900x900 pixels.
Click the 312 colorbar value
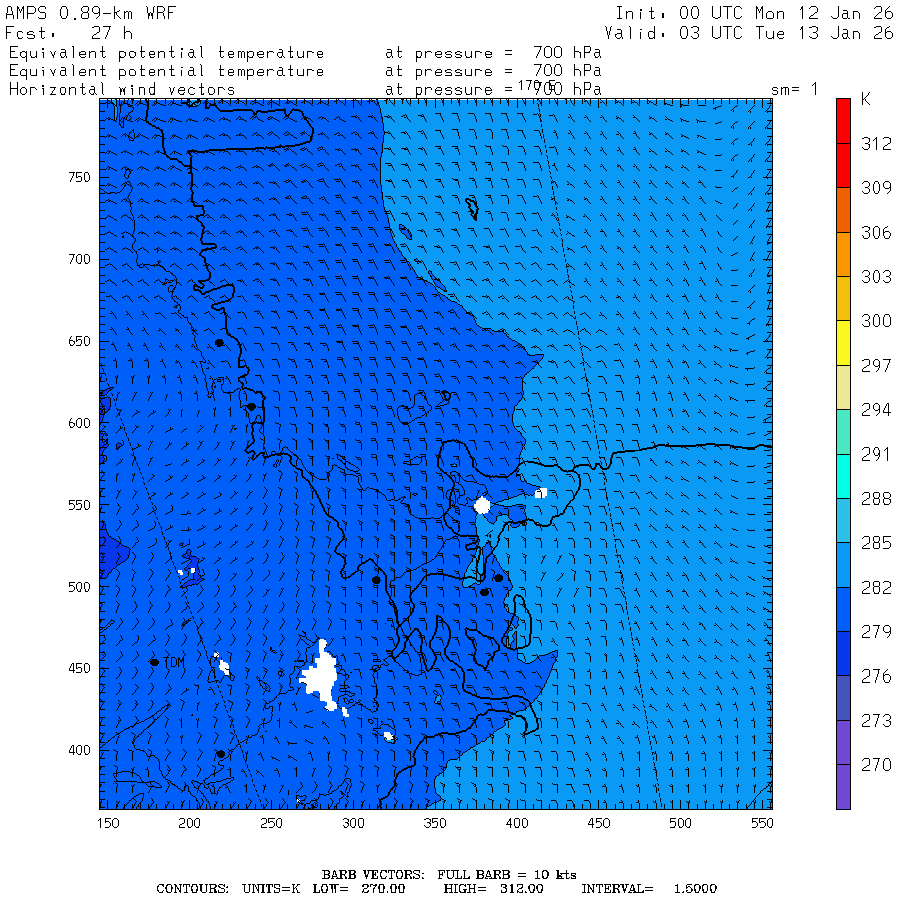pyautogui.click(x=876, y=143)
